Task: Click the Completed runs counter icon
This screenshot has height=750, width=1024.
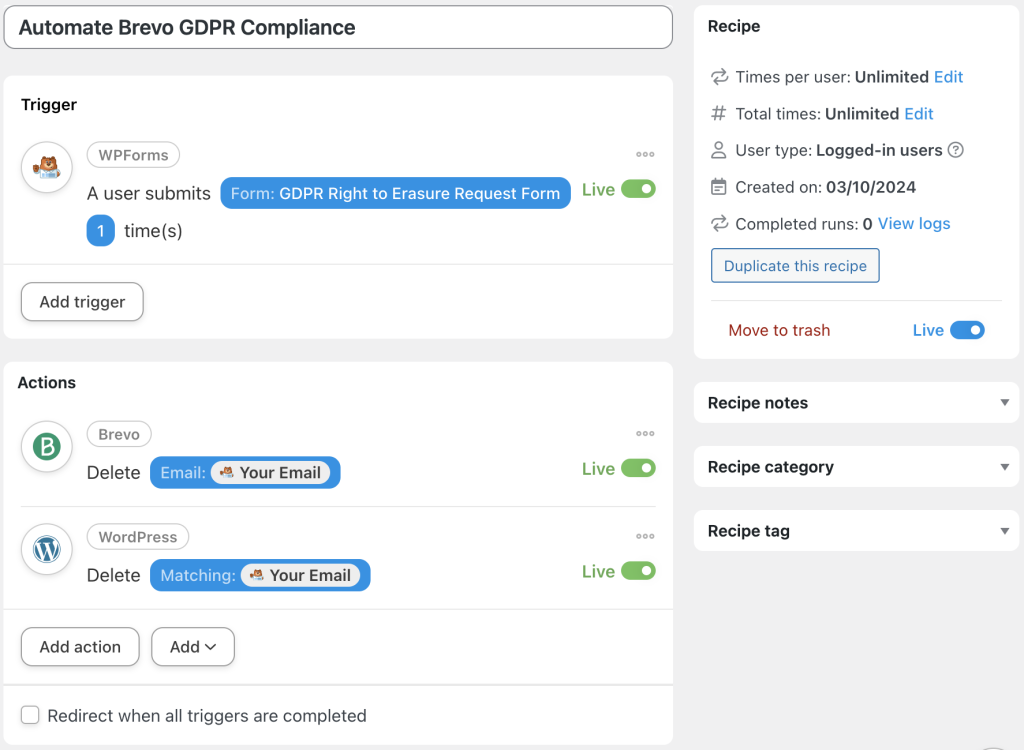Action: (x=718, y=224)
